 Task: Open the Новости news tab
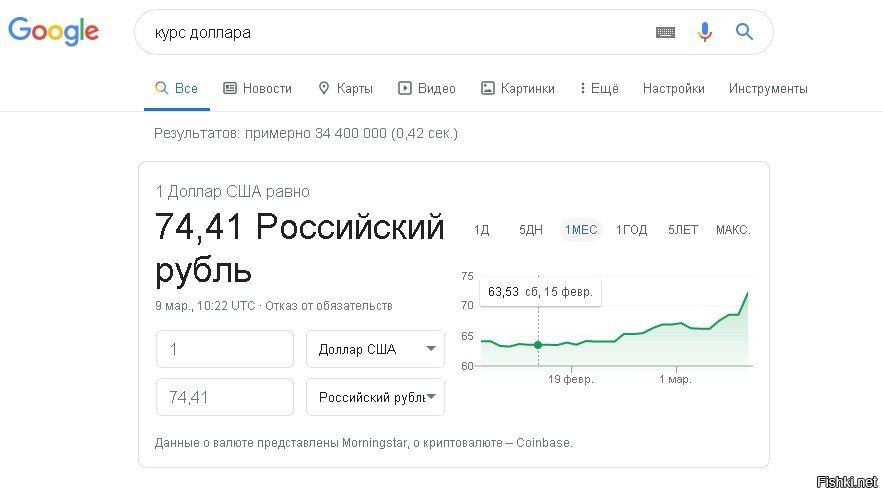coord(258,88)
